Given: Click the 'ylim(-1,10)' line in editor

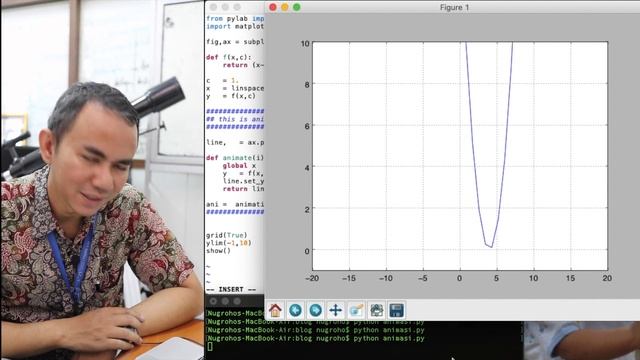Looking at the screenshot, I should coord(229,243).
